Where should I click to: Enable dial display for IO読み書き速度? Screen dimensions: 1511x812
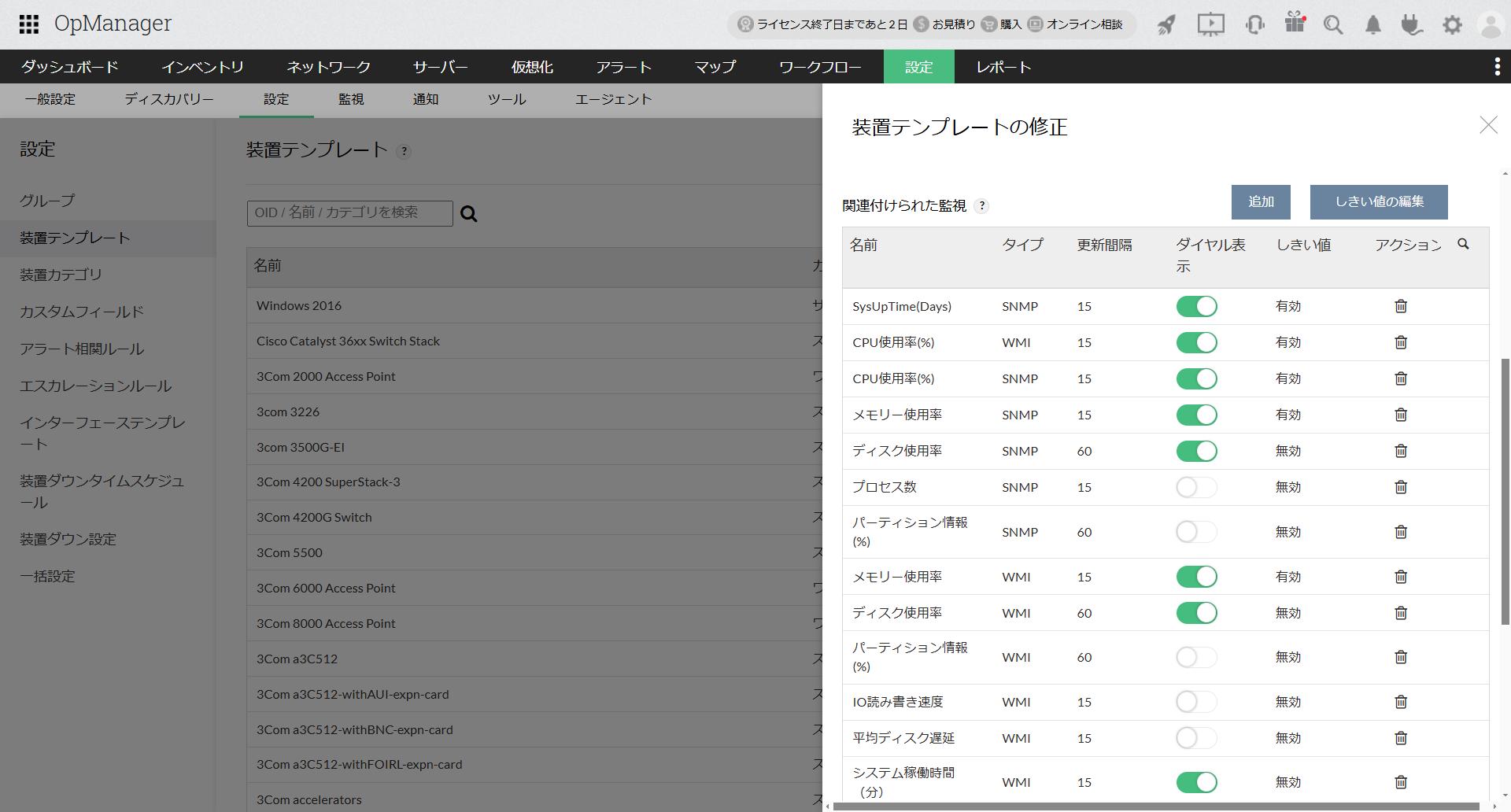point(1196,702)
